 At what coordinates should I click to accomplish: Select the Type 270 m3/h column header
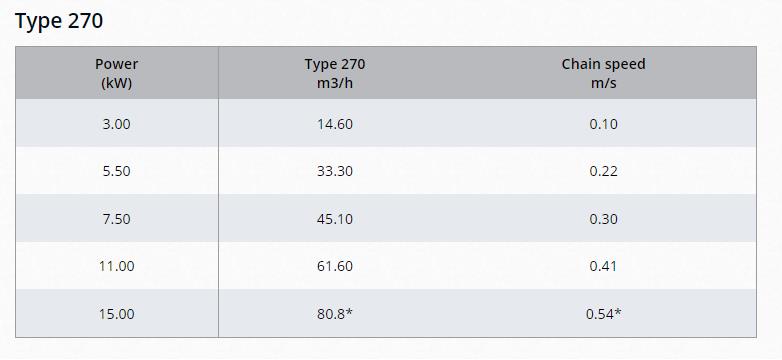point(335,73)
